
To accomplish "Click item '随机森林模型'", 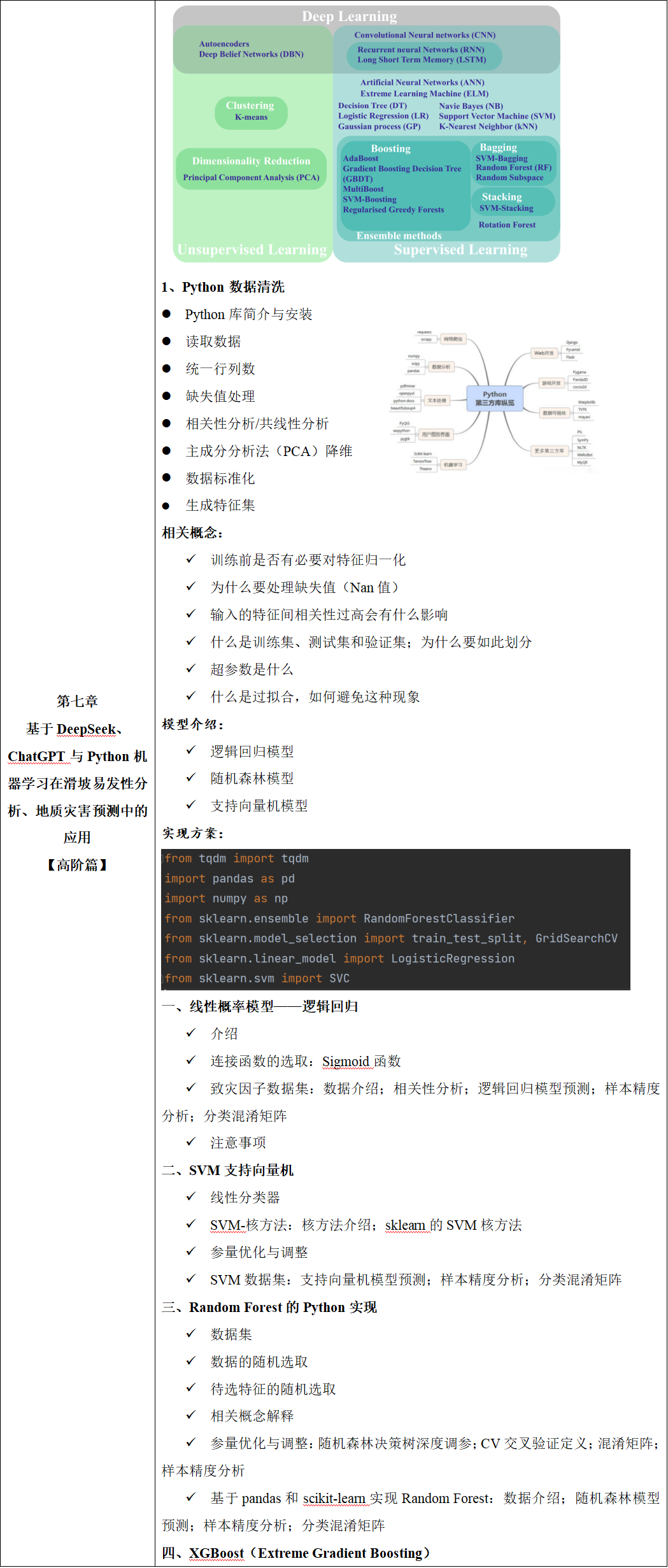I will [252, 778].
